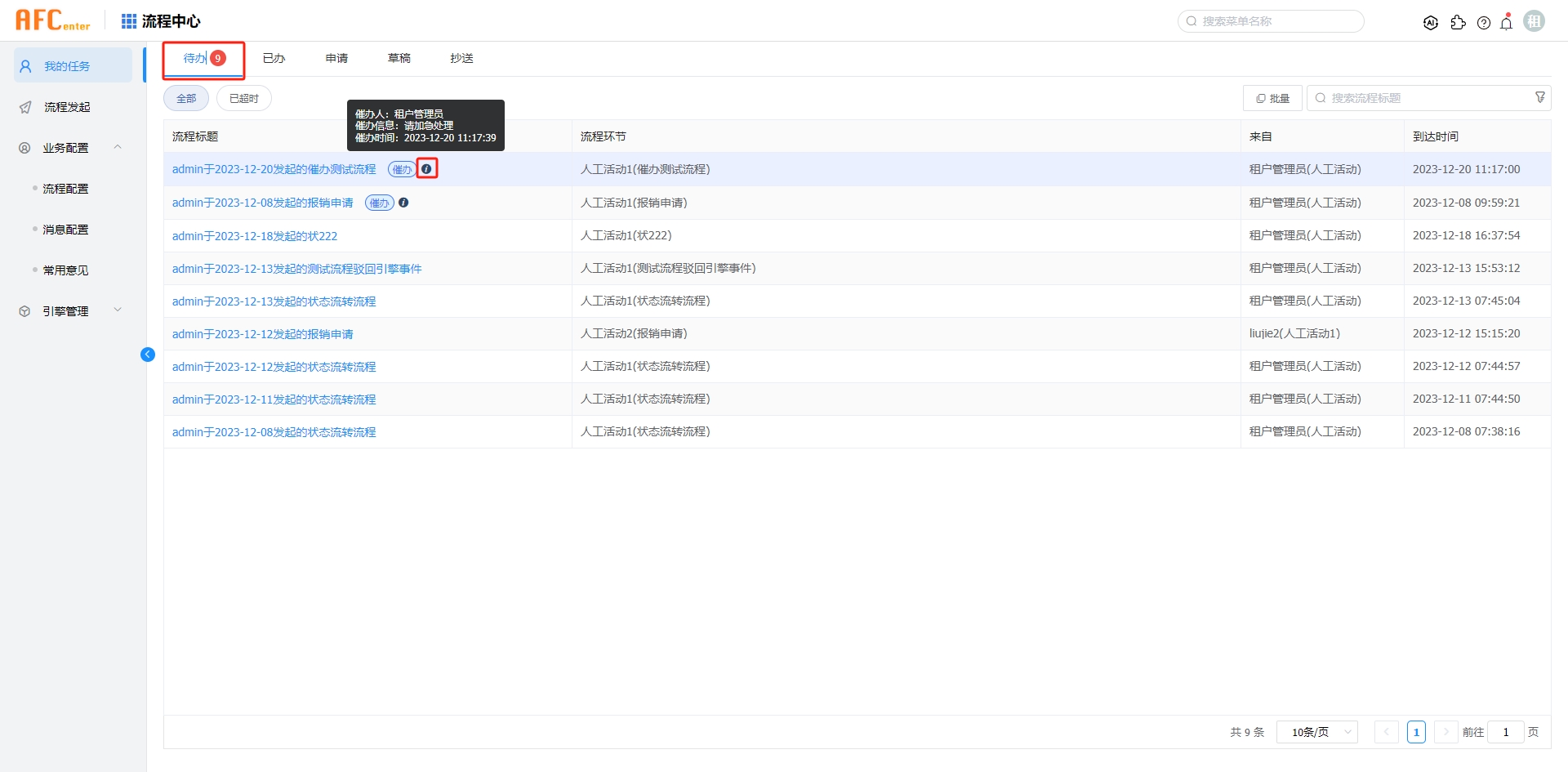Switch to the 已办 tab

pyautogui.click(x=274, y=59)
